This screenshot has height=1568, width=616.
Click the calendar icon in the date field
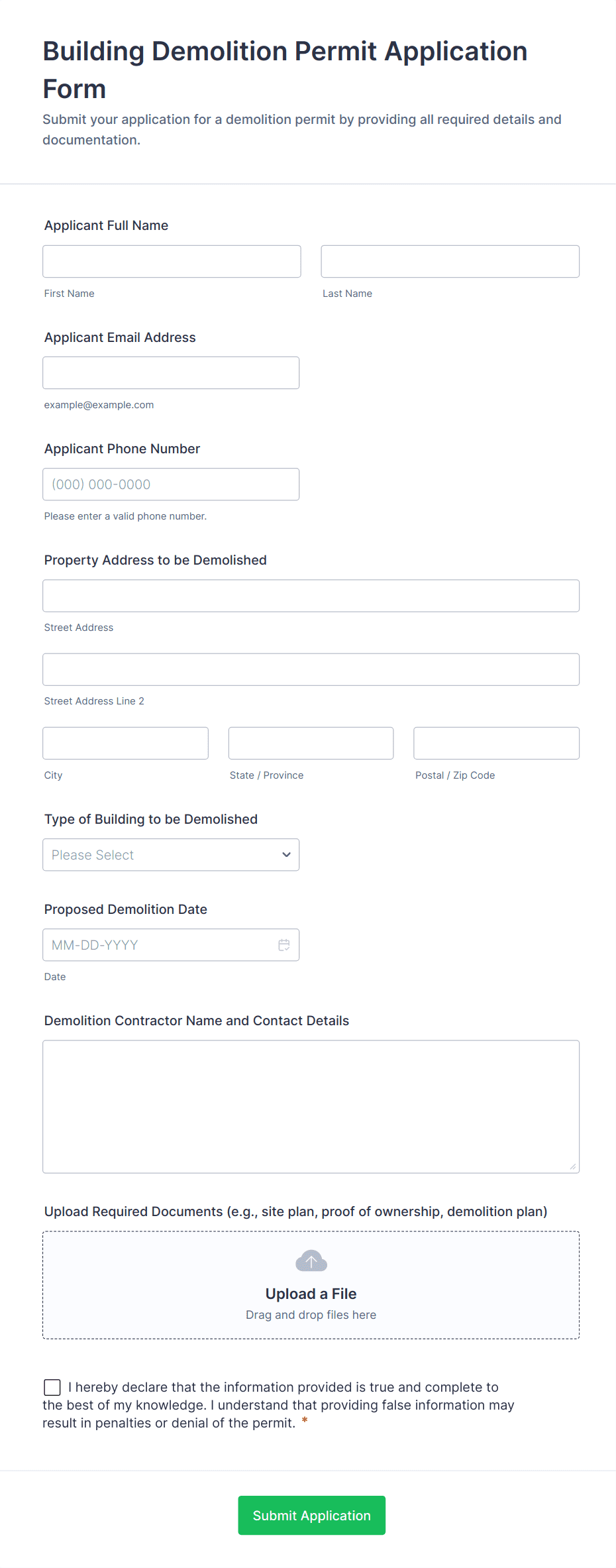click(283, 945)
